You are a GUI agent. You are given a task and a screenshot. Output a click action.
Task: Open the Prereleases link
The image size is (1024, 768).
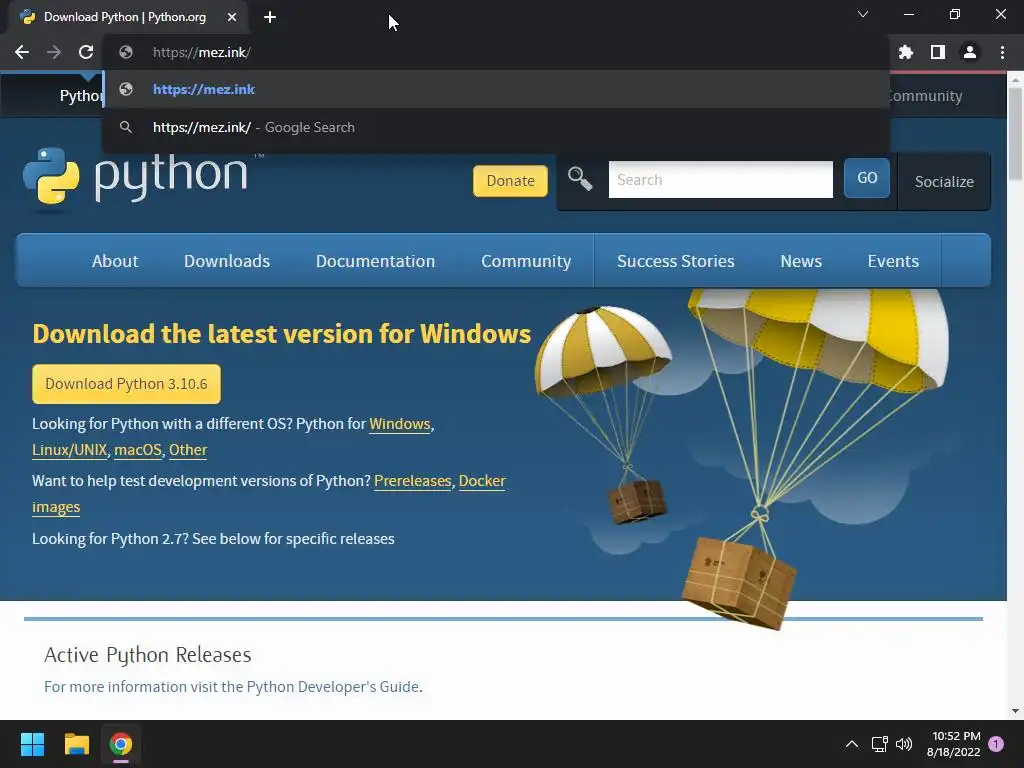[x=413, y=481]
